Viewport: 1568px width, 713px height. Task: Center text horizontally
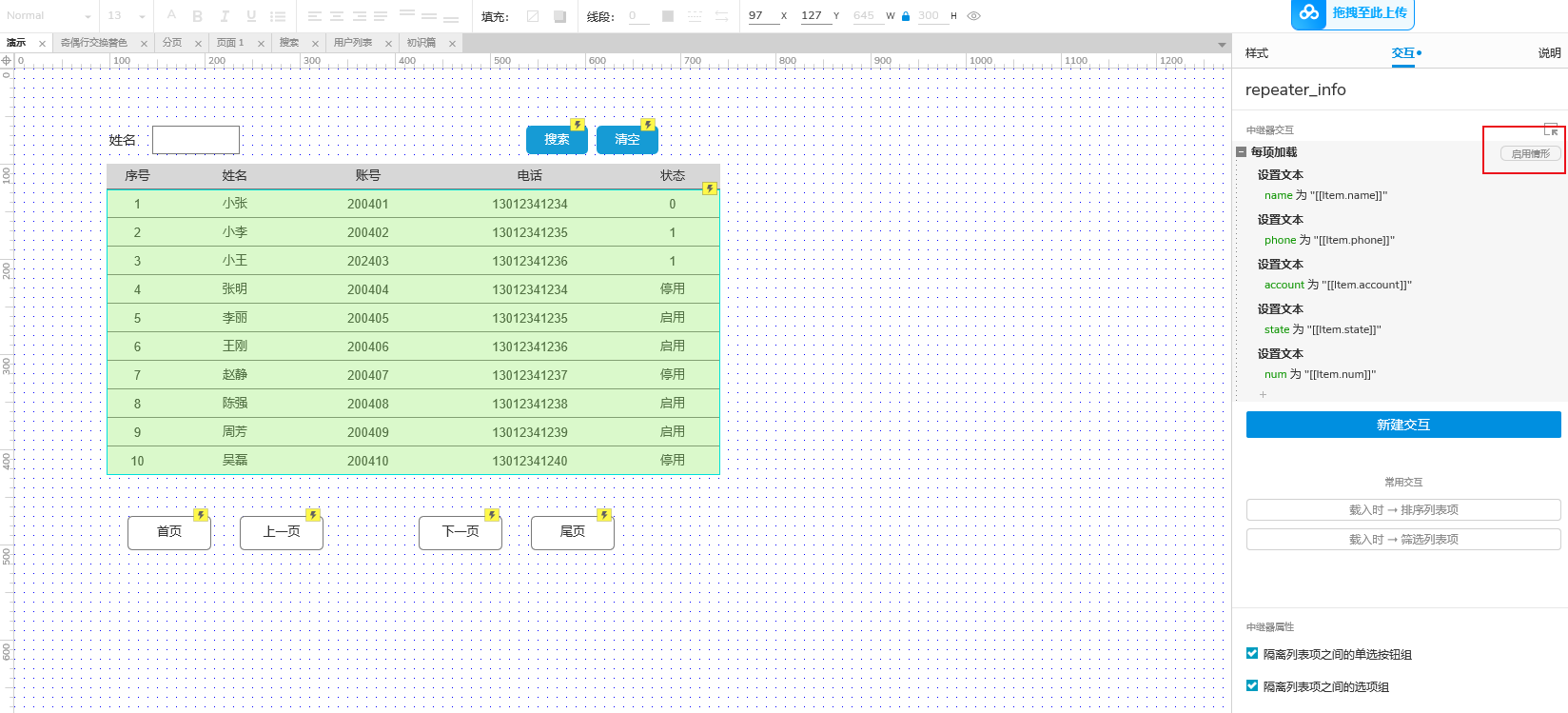click(337, 16)
